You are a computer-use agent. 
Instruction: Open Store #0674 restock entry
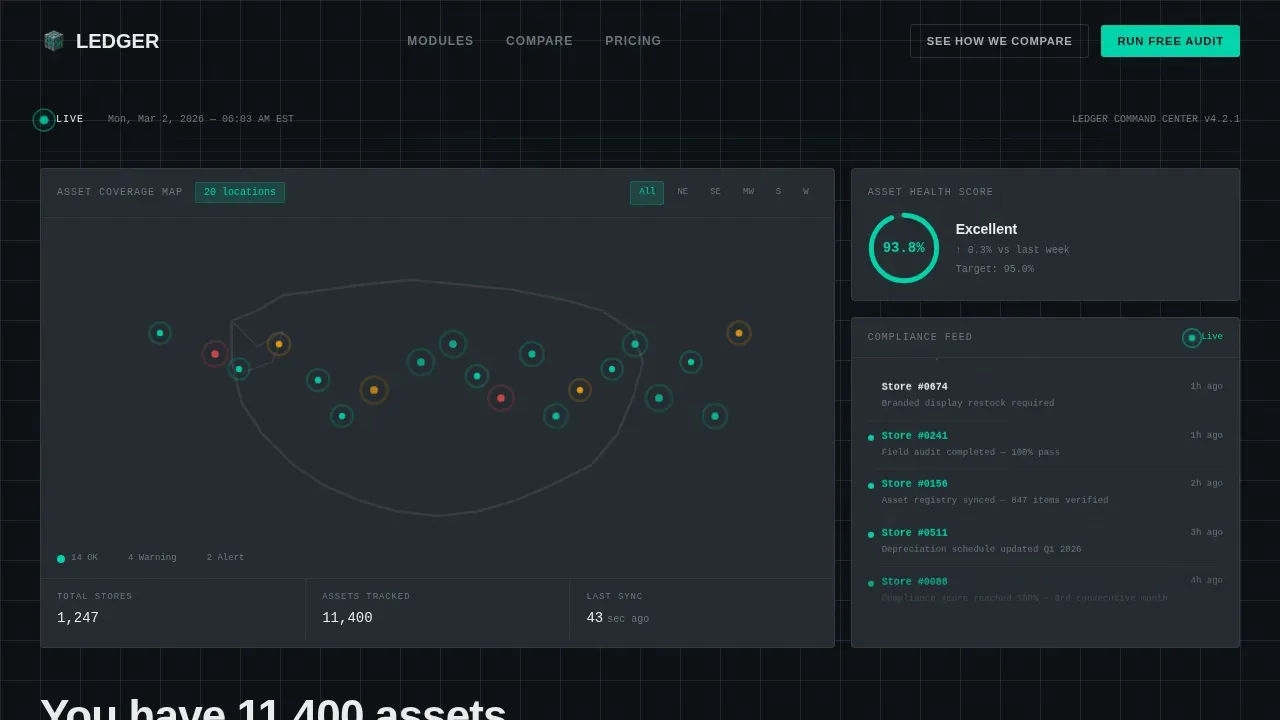pyautogui.click(x=1045, y=395)
